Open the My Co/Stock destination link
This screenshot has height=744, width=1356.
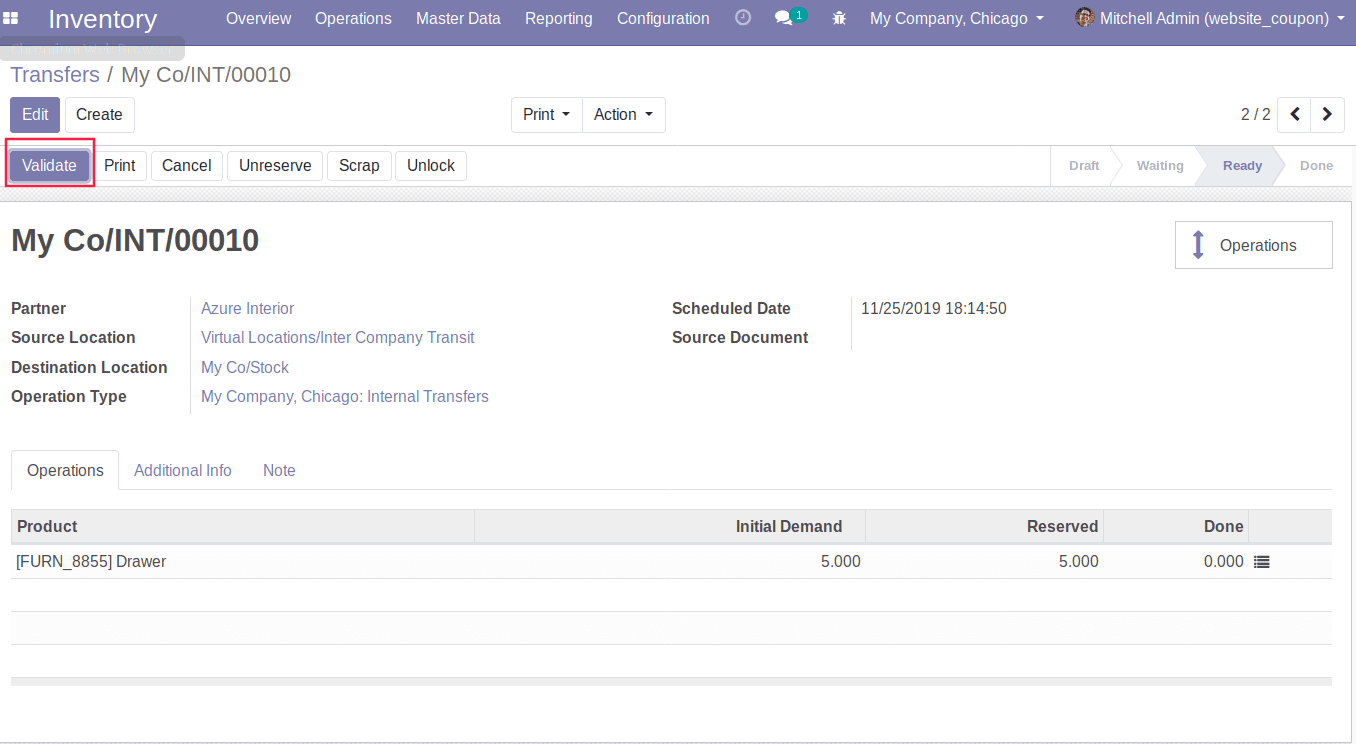(x=245, y=367)
